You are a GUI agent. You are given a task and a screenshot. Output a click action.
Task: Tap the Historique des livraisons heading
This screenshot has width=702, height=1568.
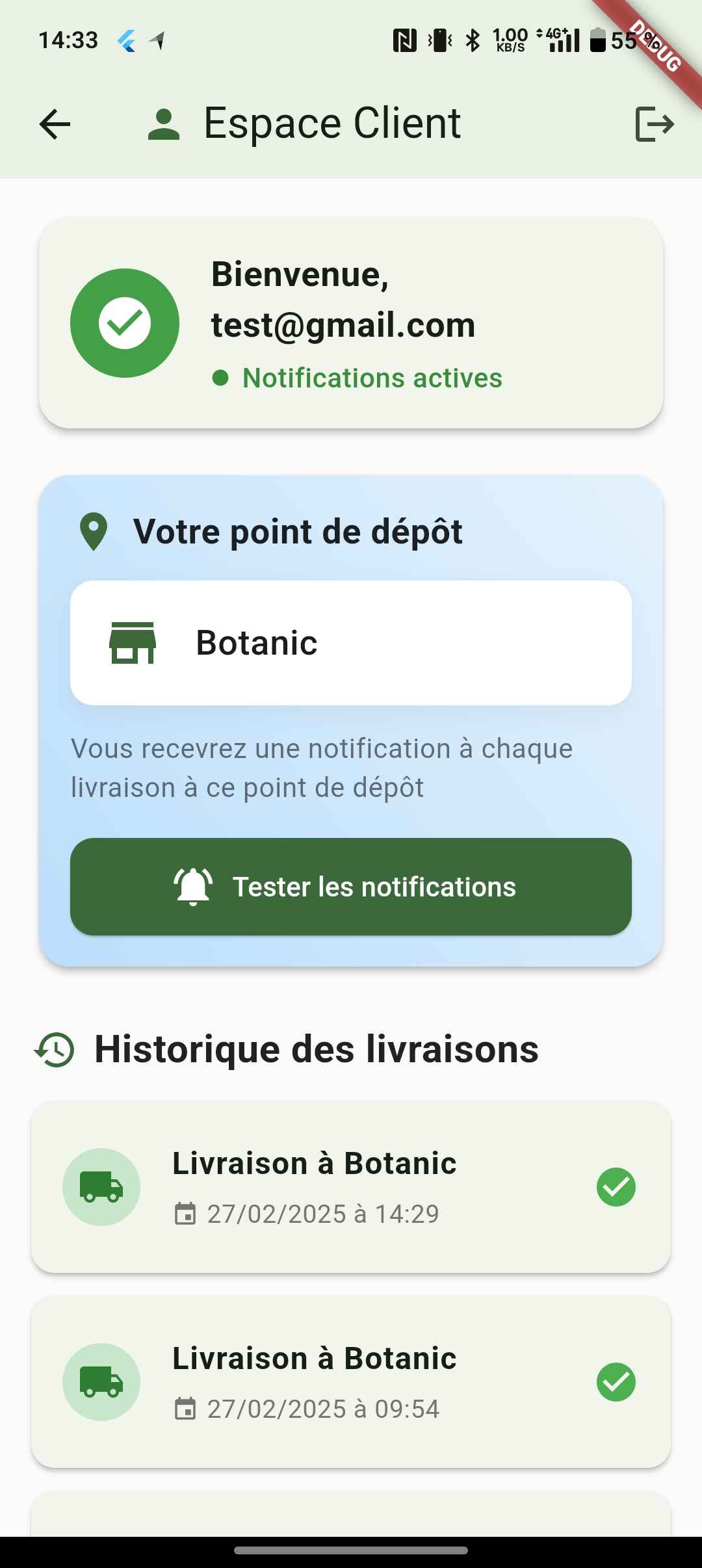[x=317, y=1049]
